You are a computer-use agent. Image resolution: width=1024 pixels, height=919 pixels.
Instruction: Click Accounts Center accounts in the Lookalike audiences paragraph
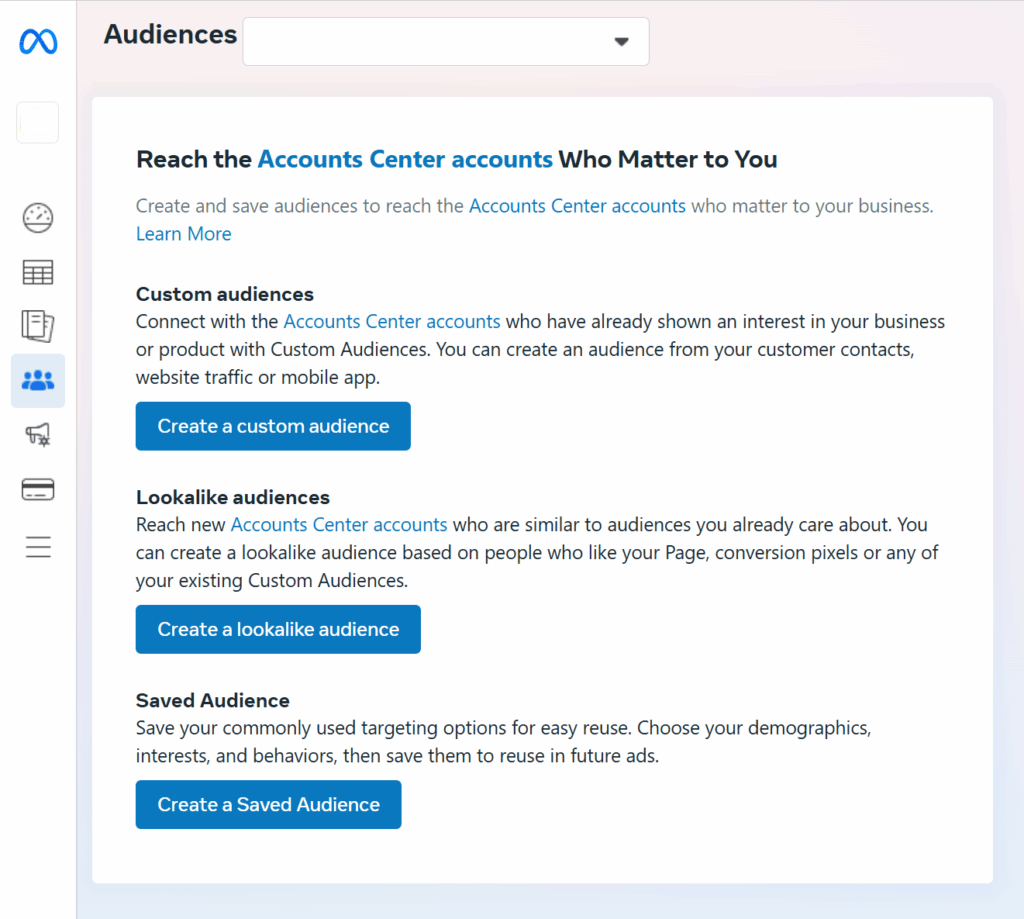point(339,524)
